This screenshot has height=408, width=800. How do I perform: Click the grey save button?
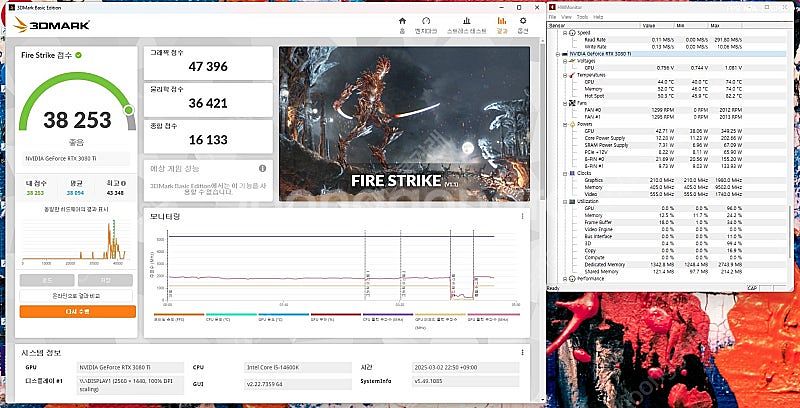[105, 280]
